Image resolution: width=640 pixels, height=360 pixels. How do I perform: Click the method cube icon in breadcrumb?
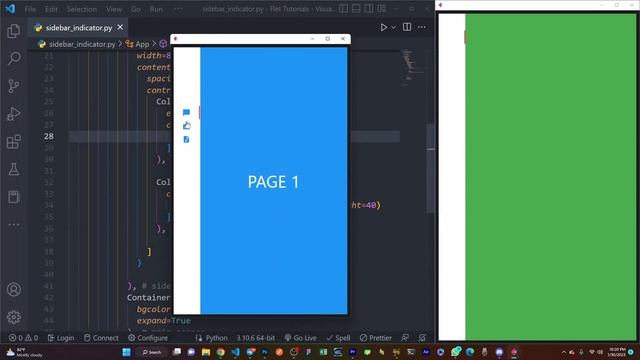[163, 44]
